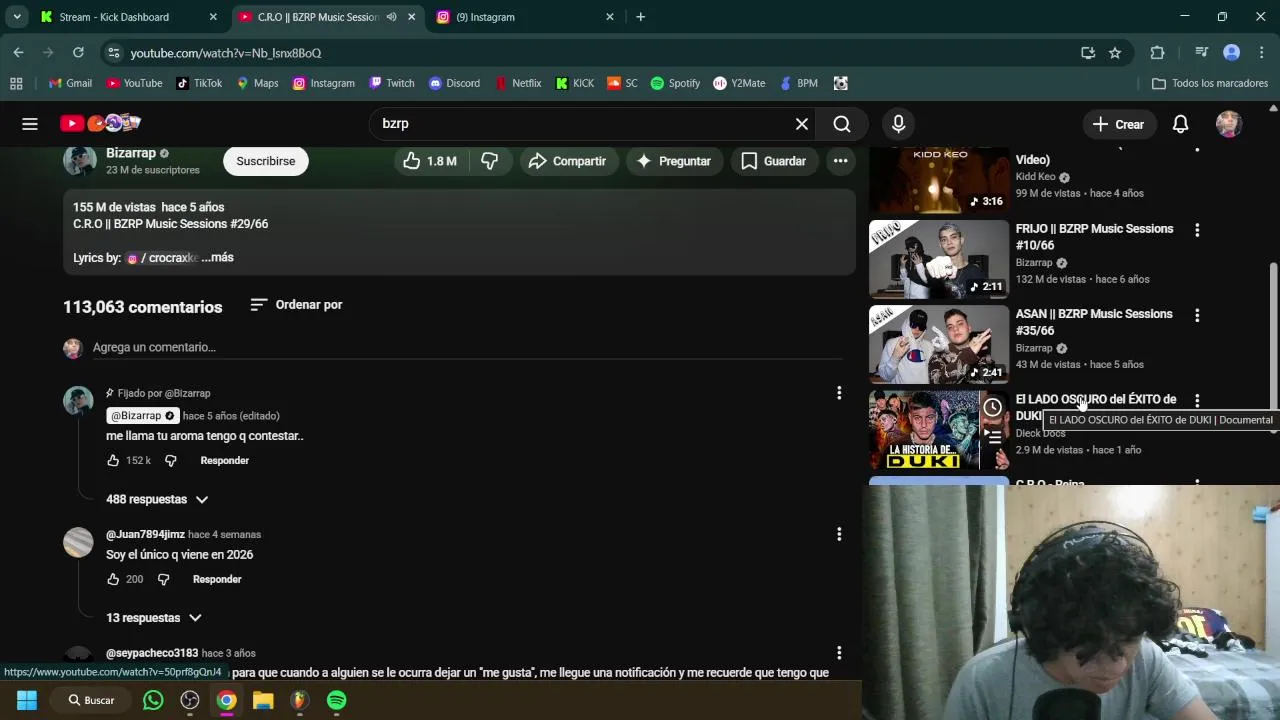Dislike the C.R.O video

pos(489,161)
